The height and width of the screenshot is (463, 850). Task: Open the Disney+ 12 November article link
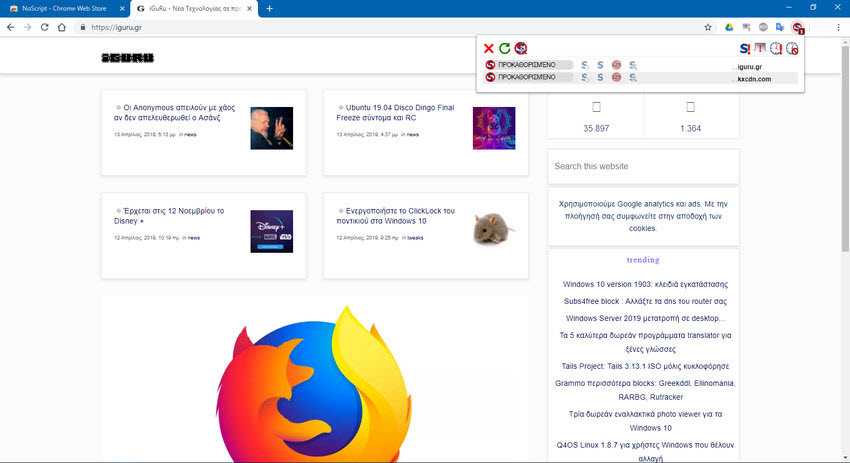169,216
